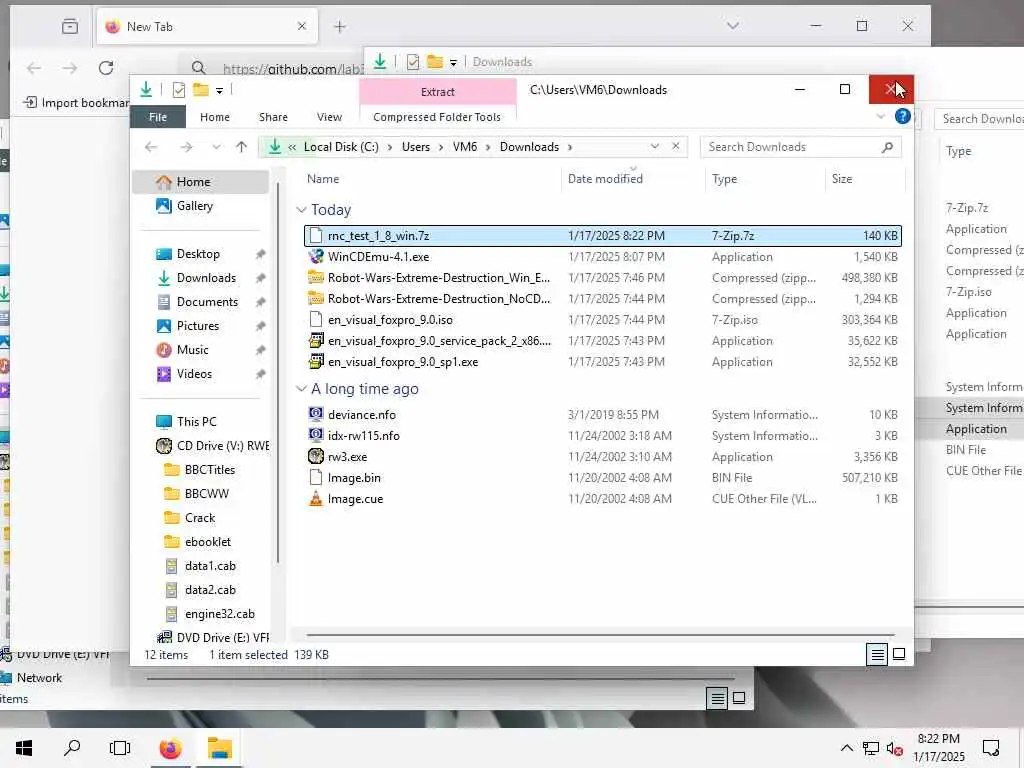1024x768 pixels.
Task: Open Documents in Quick access
Action: tap(207, 302)
